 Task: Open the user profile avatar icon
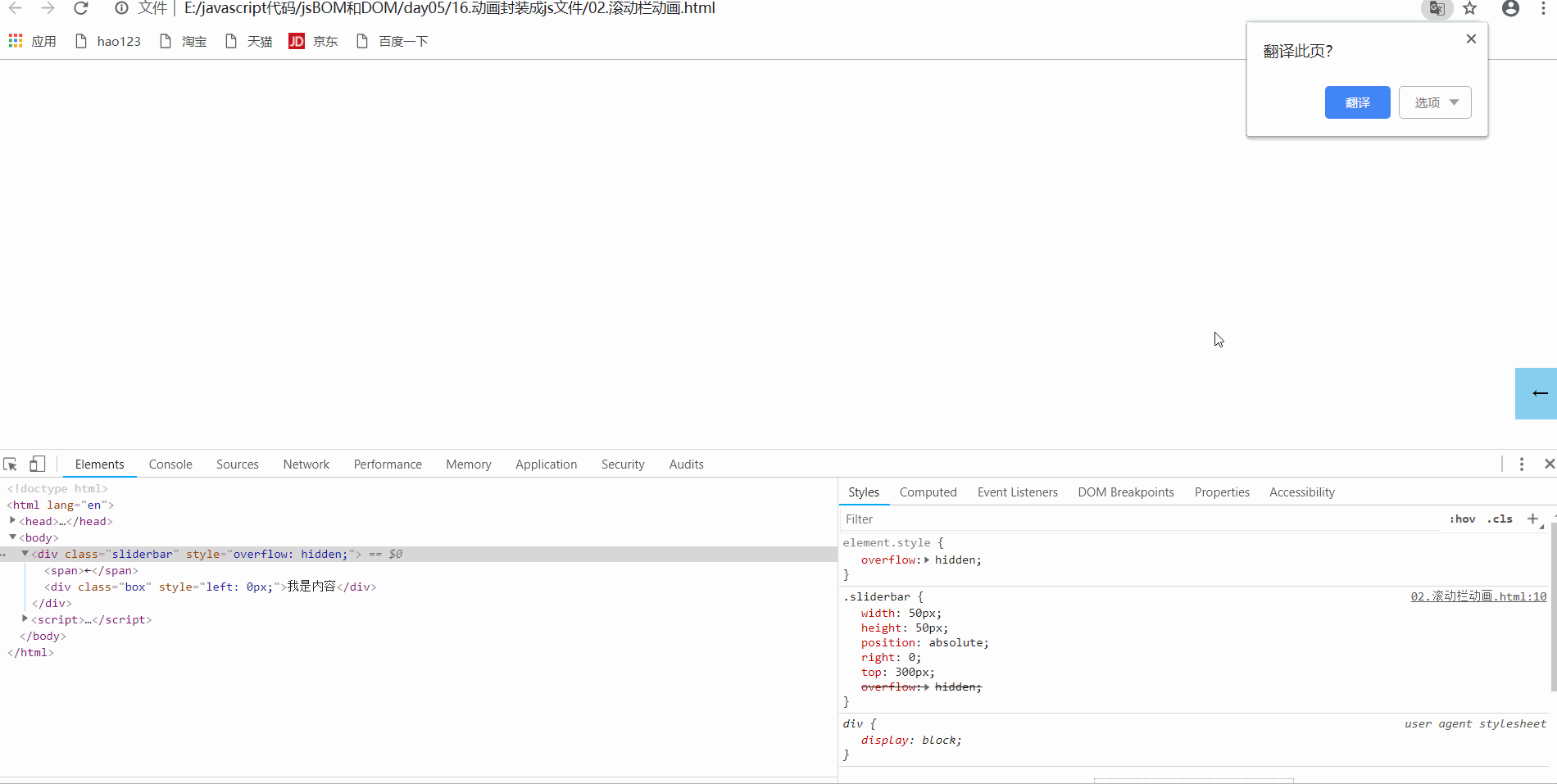[x=1510, y=8]
